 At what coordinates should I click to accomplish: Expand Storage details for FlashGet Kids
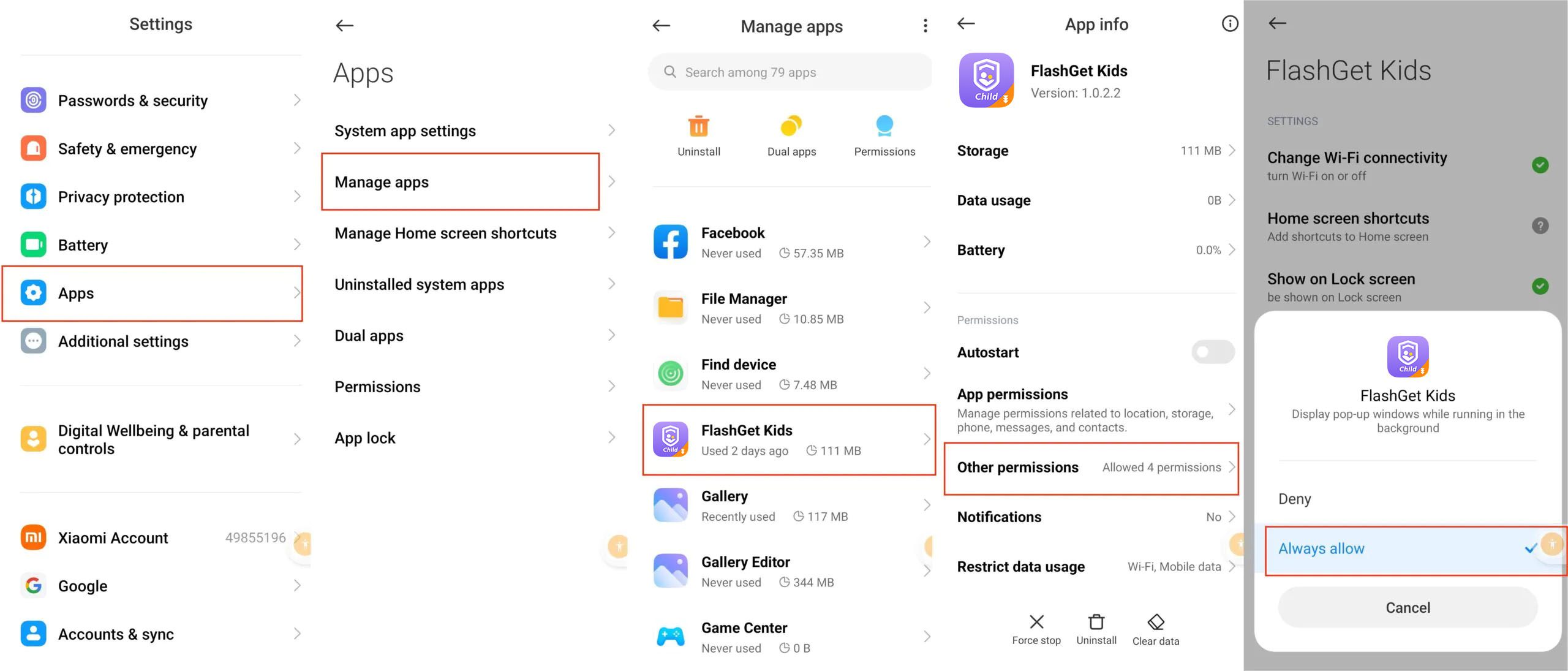[1091, 151]
